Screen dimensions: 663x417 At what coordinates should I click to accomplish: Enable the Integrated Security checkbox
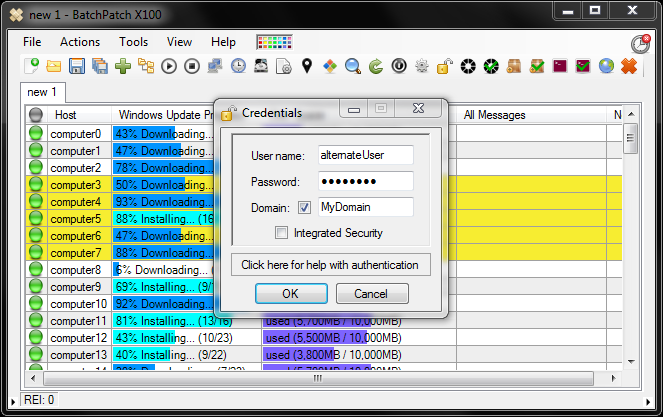click(281, 233)
